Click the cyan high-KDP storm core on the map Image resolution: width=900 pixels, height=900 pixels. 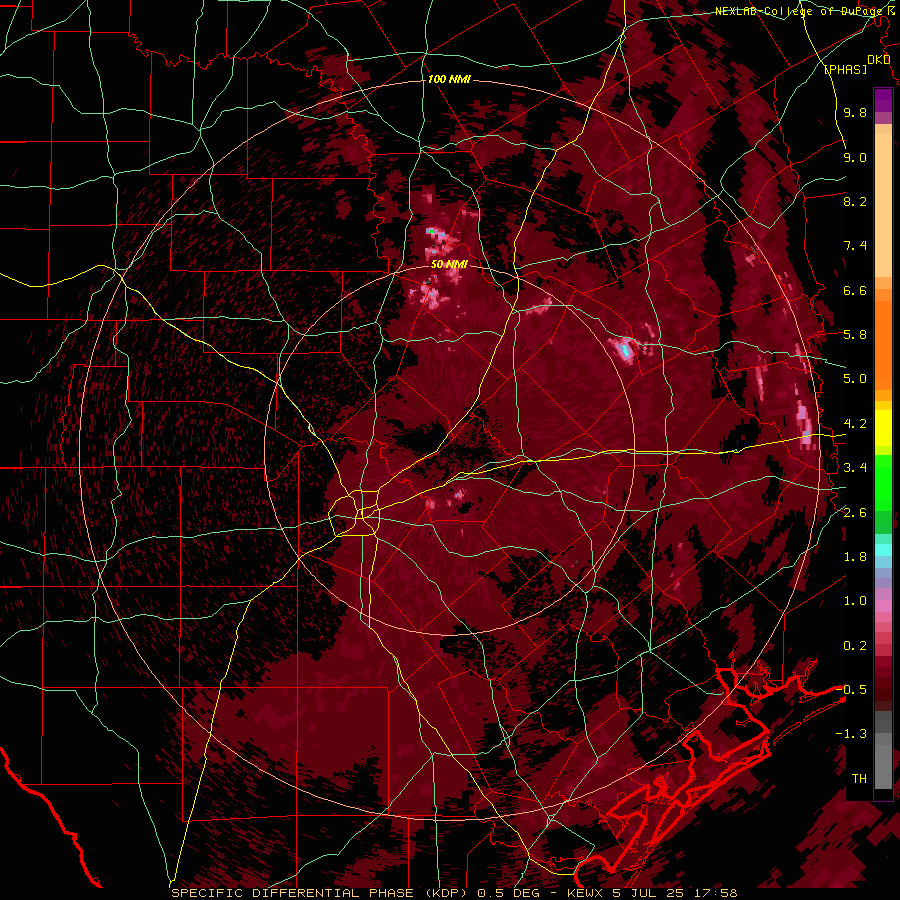(625, 350)
